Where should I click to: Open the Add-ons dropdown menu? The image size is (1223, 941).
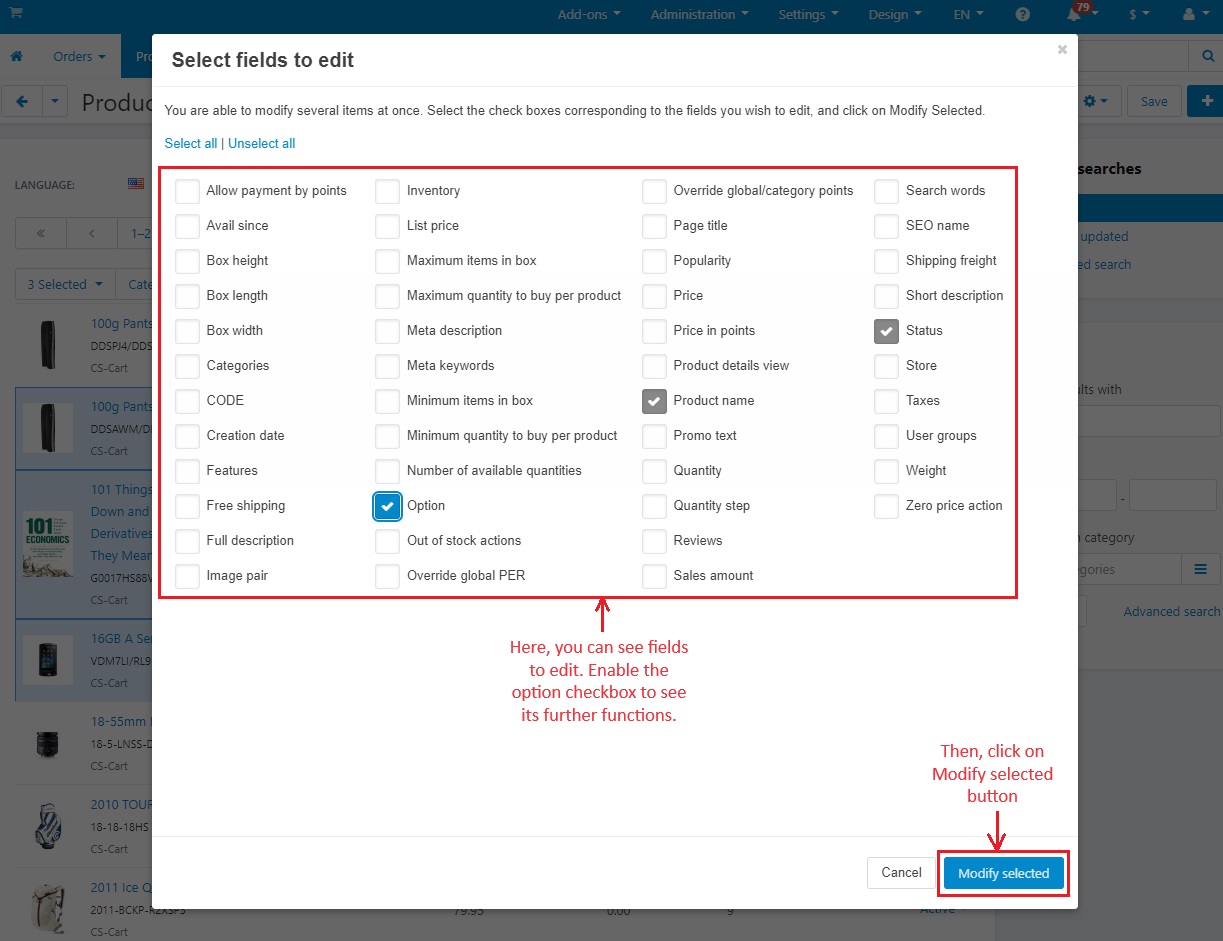589,15
